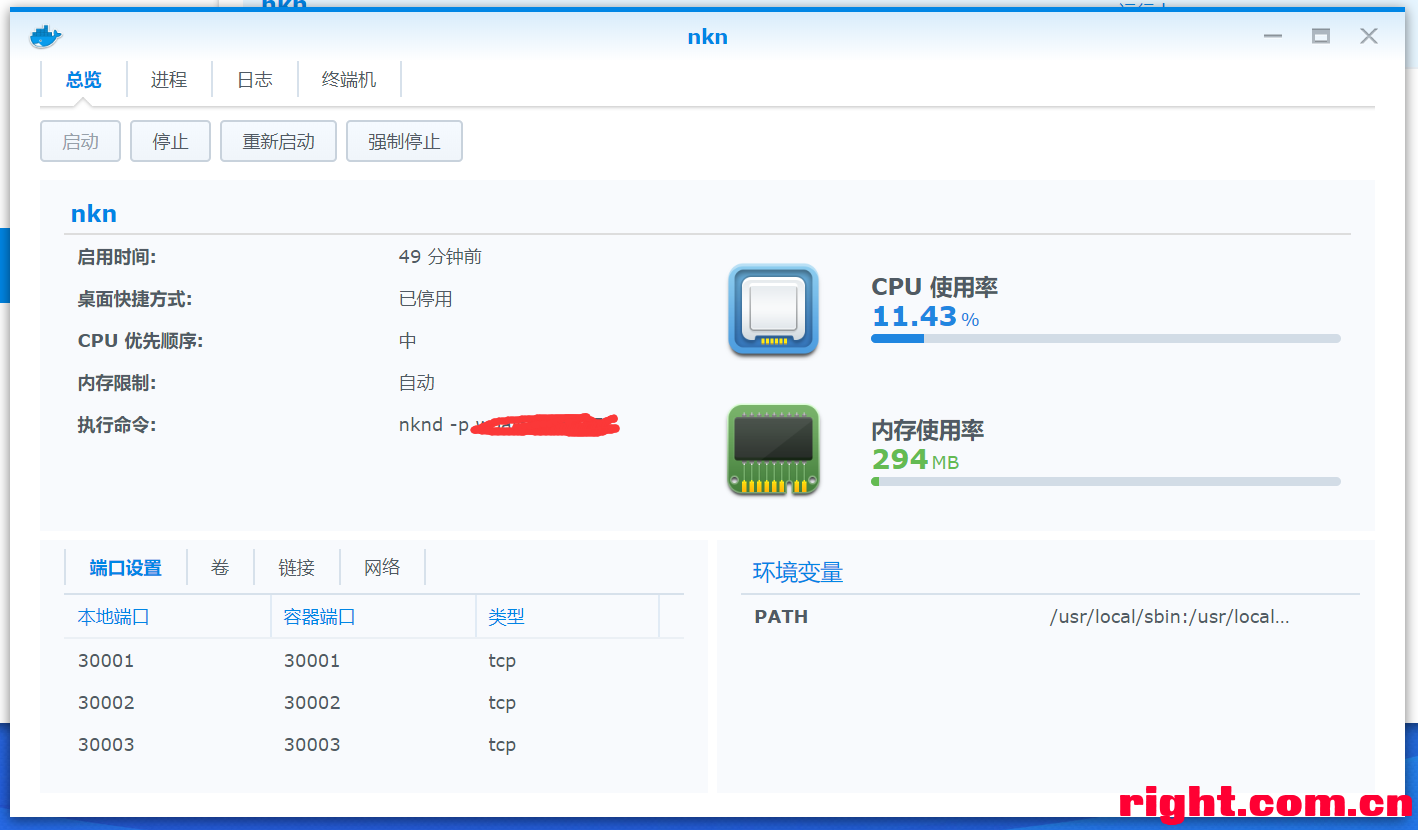The width and height of the screenshot is (1418, 830).
Task: Click the 49 分钟前 uptime value
Action: click(x=440, y=257)
